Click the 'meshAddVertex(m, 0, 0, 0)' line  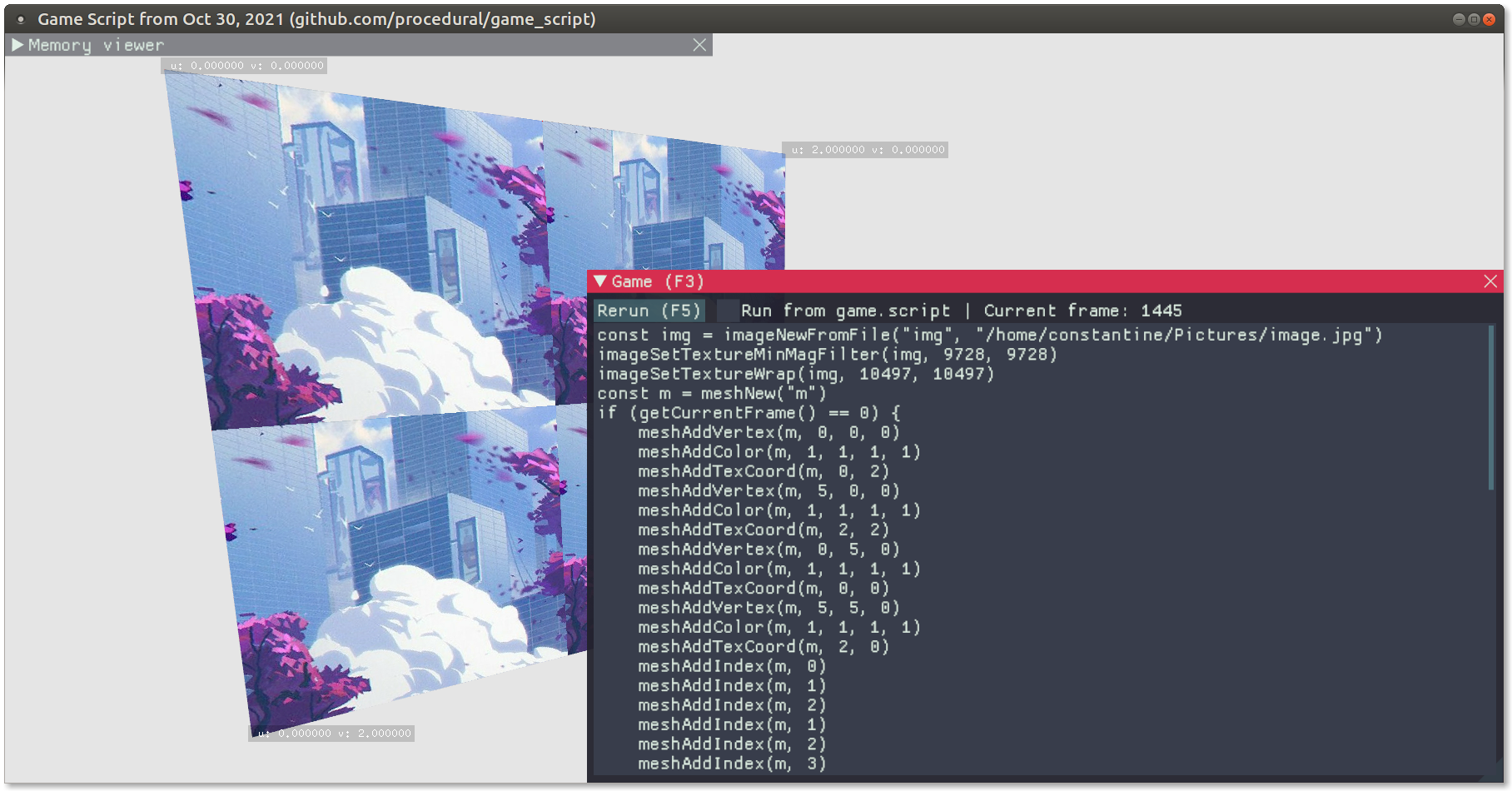pos(769,432)
